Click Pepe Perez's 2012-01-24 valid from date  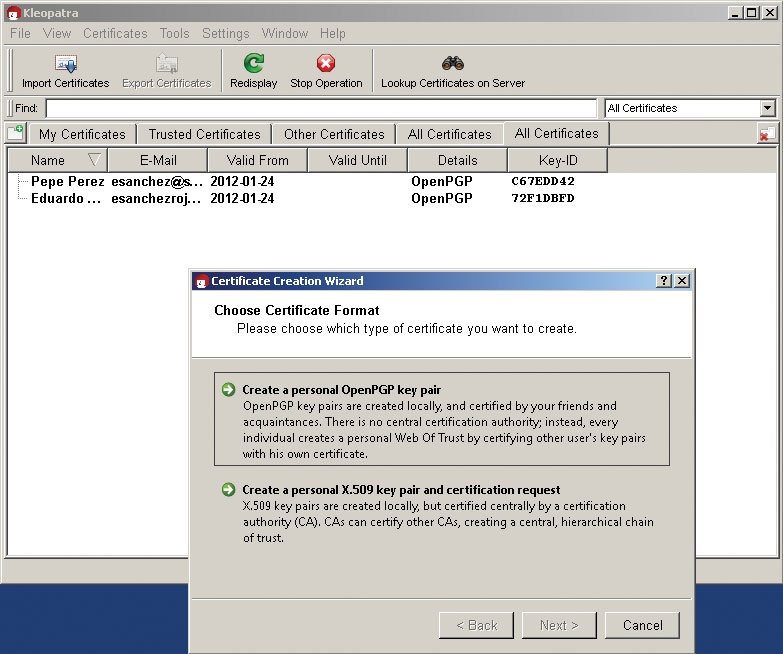coord(242,181)
